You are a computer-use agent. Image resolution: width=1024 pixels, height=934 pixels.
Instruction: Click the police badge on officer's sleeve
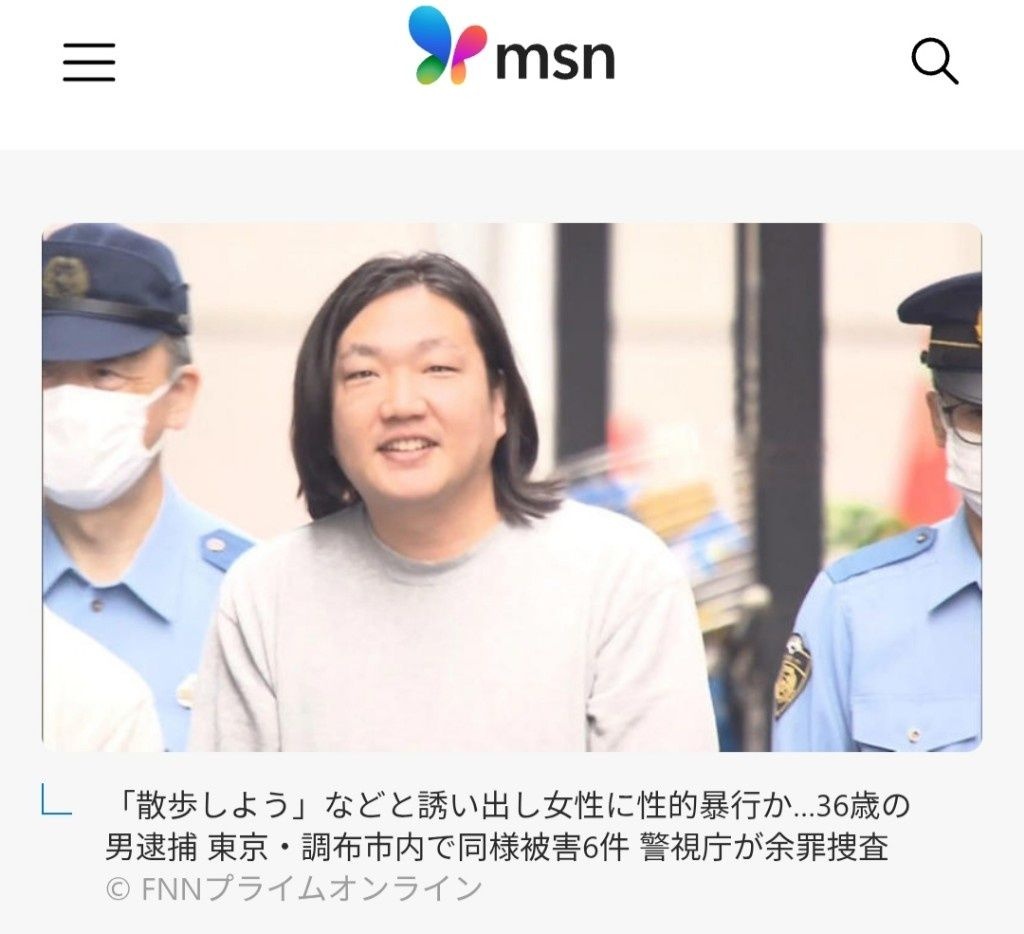tap(793, 676)
